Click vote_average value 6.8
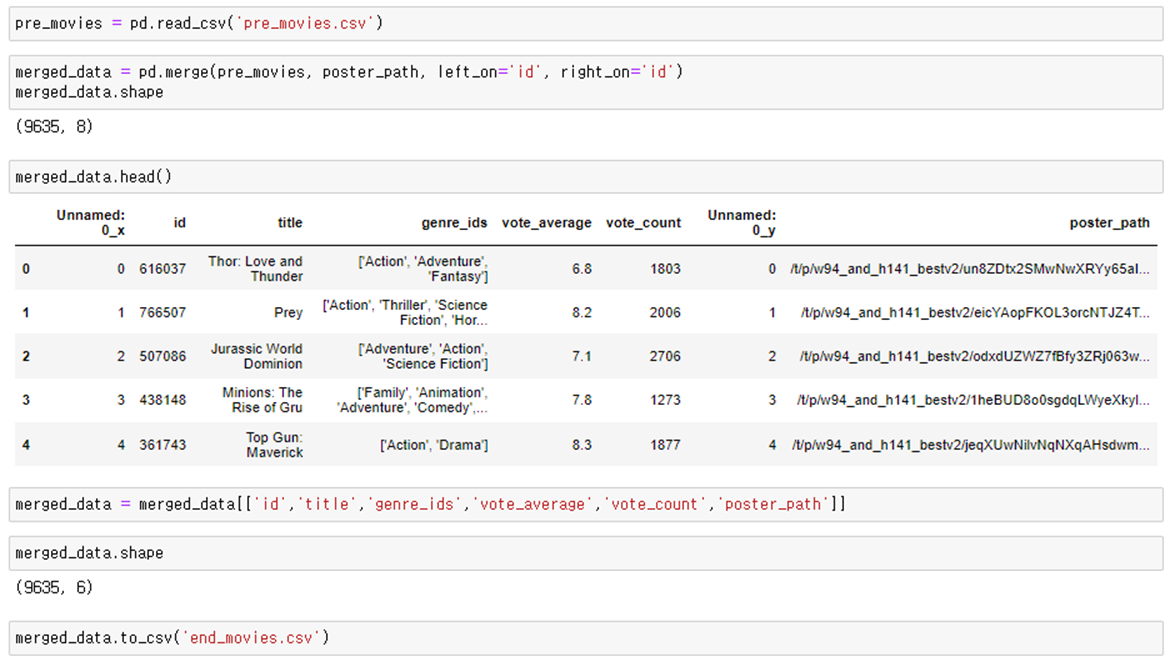This screenshot has height=662, width=1175. 582,269
